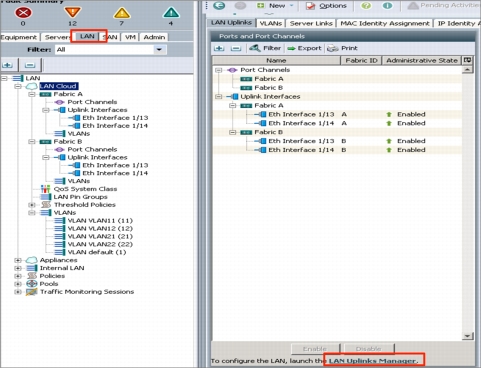
Task: Click the yellow minor faults triangle icon
Action: pyautogui.click(x=122, y=13)
